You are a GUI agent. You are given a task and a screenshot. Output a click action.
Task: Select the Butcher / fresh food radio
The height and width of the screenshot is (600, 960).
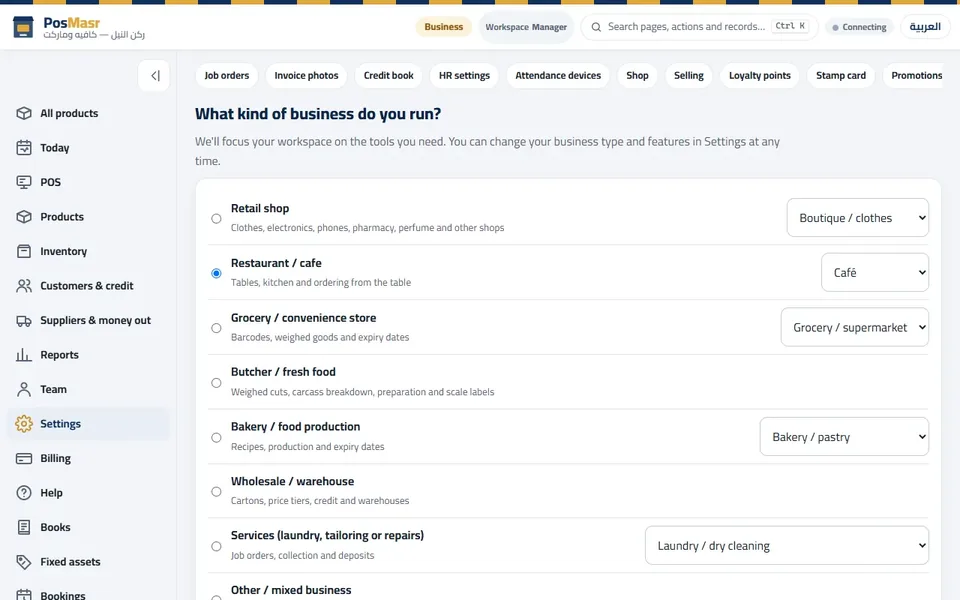tap(216, 383)
